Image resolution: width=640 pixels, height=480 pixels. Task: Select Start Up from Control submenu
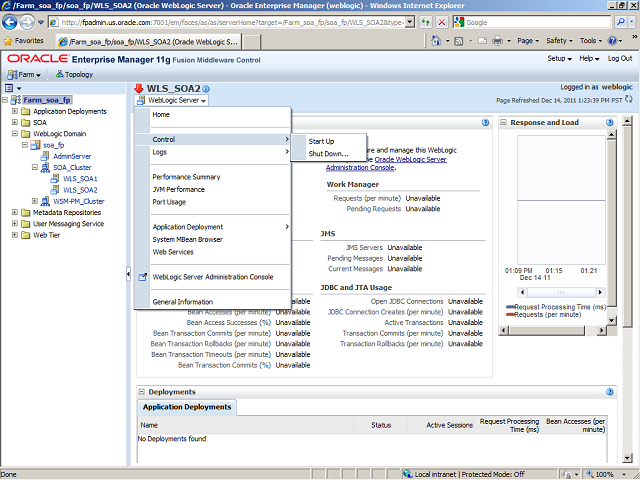321,141
